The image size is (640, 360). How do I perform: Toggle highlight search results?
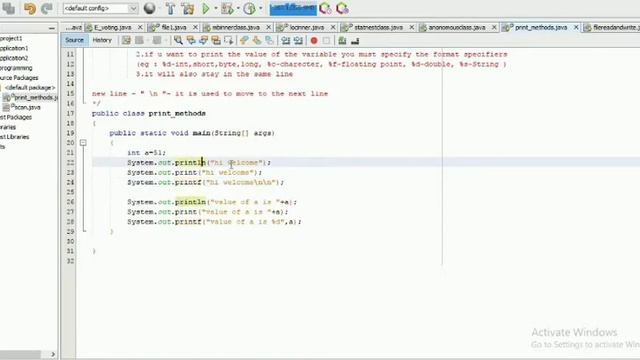(x=216, y=40)
